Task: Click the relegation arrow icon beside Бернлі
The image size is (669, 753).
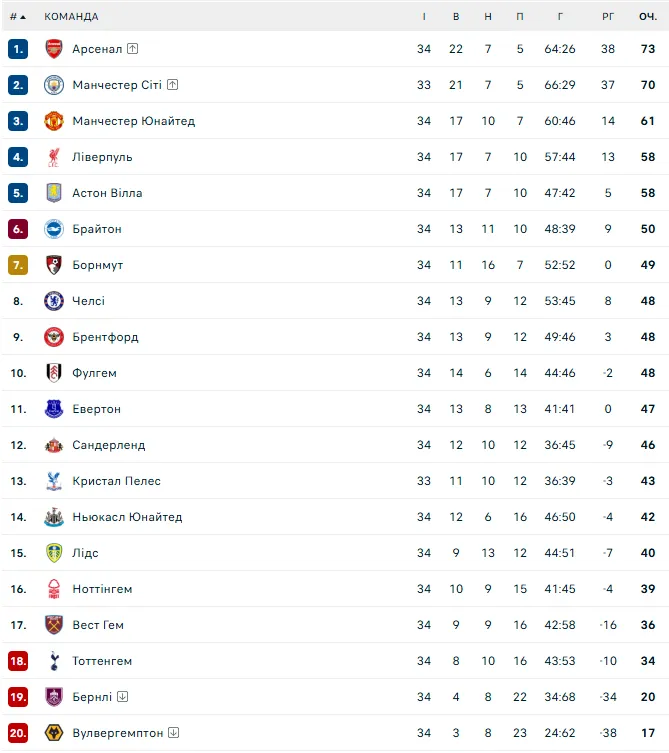Action: pyautogui.click(x=122, y=697)
